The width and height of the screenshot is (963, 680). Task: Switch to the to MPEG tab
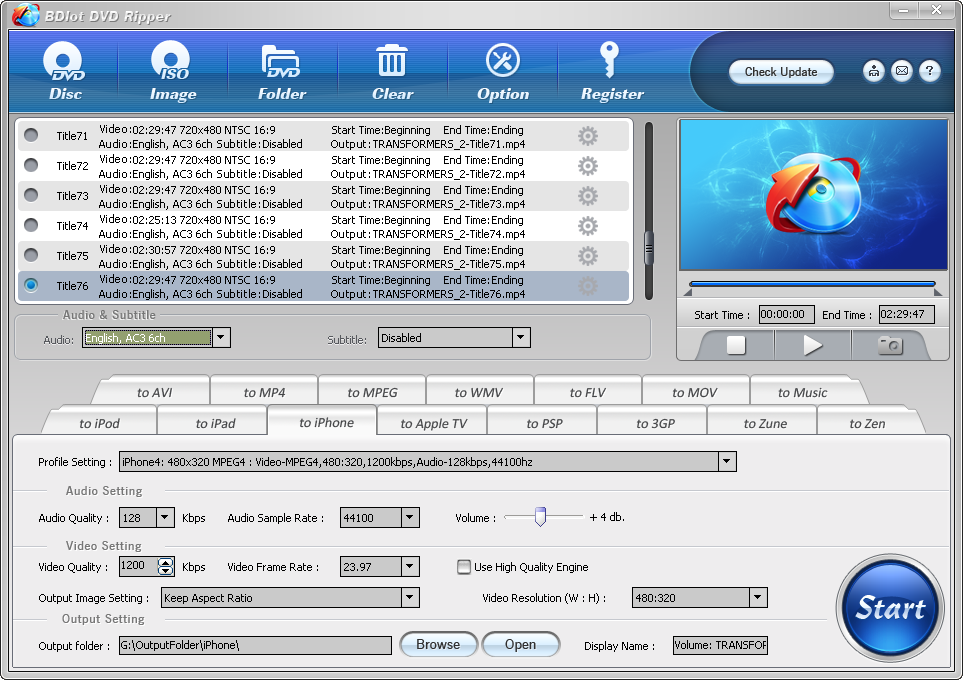372,392
